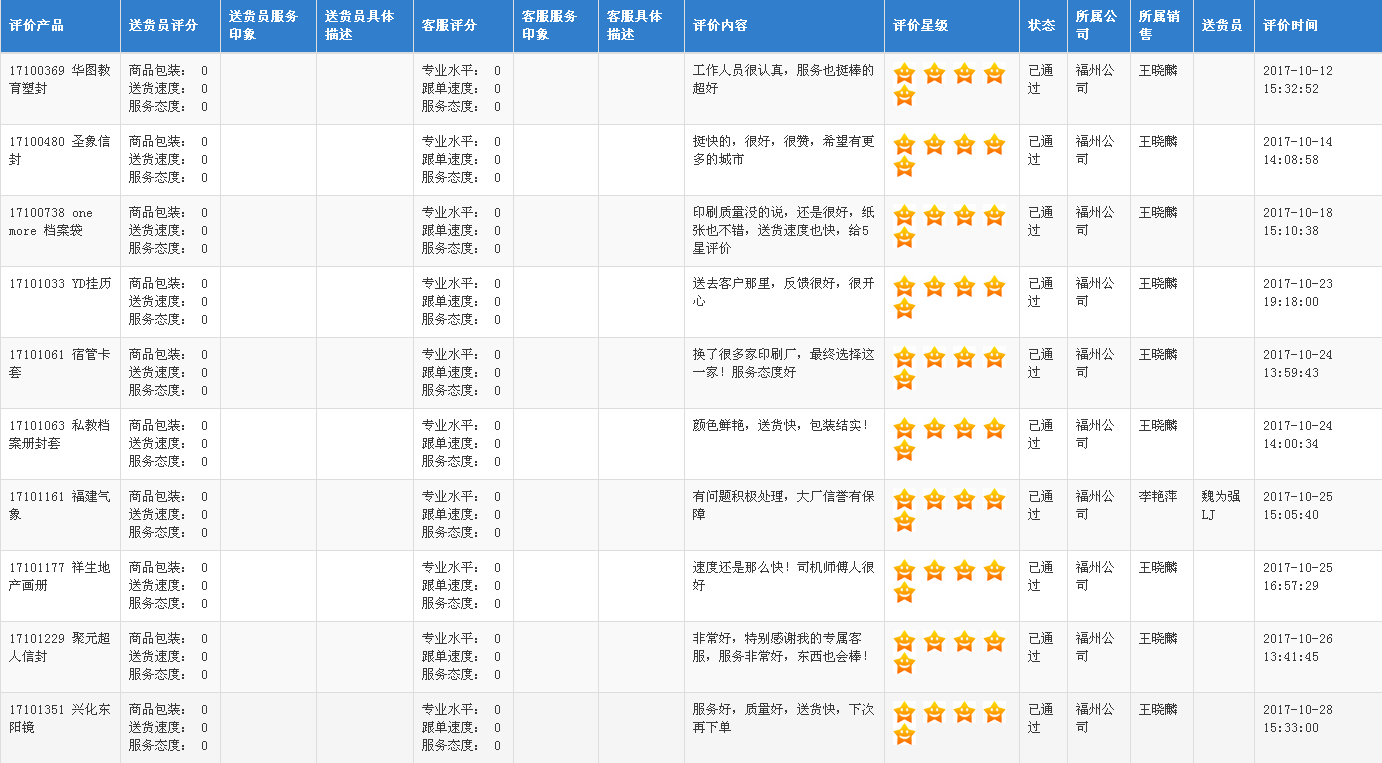Screen dimensions: 1382x763
Task: Click the 送货员评分 column header
Action: pyautogui.click(x=163, y=26)
